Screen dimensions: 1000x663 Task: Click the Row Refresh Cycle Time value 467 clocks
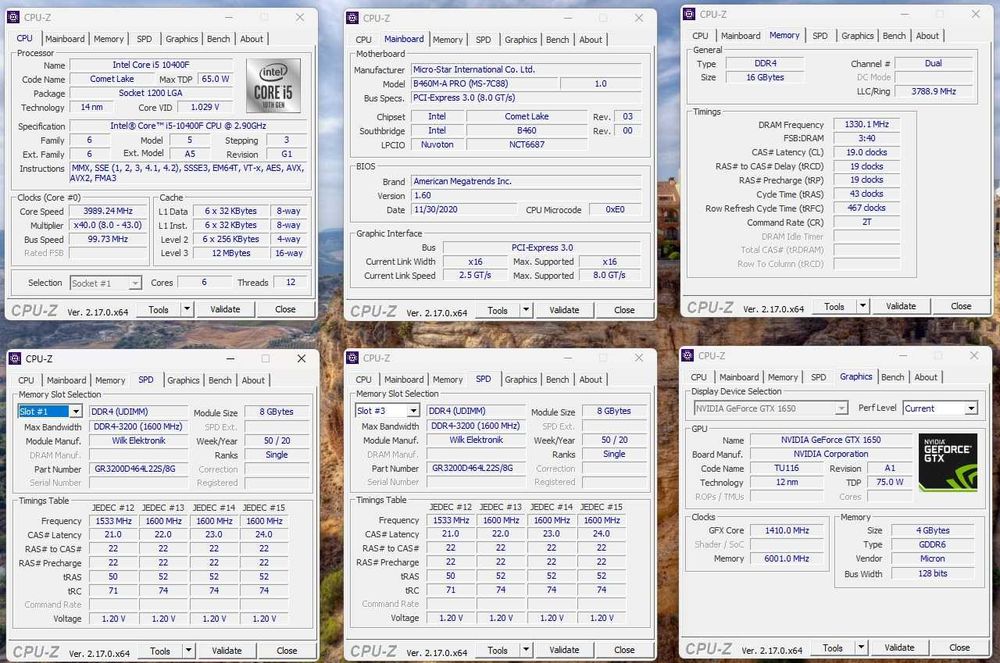click(x=867, y=208)
